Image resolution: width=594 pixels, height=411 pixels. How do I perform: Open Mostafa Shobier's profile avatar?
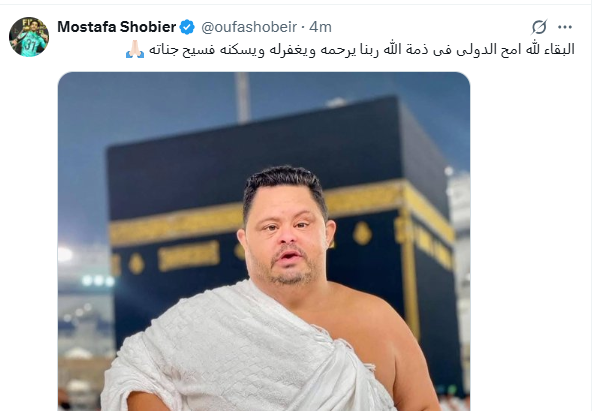(29, 37)
